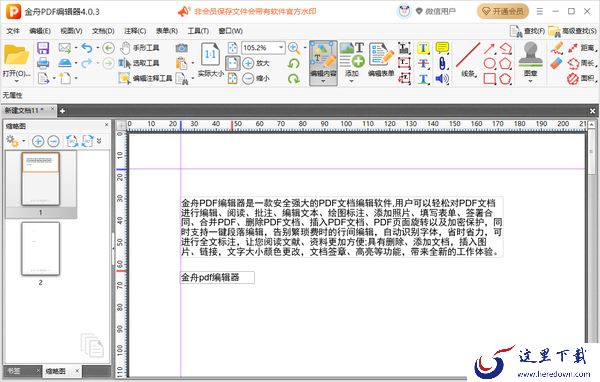
Task: Click the Print icon in the toolbar
Action: click(43, 63)
